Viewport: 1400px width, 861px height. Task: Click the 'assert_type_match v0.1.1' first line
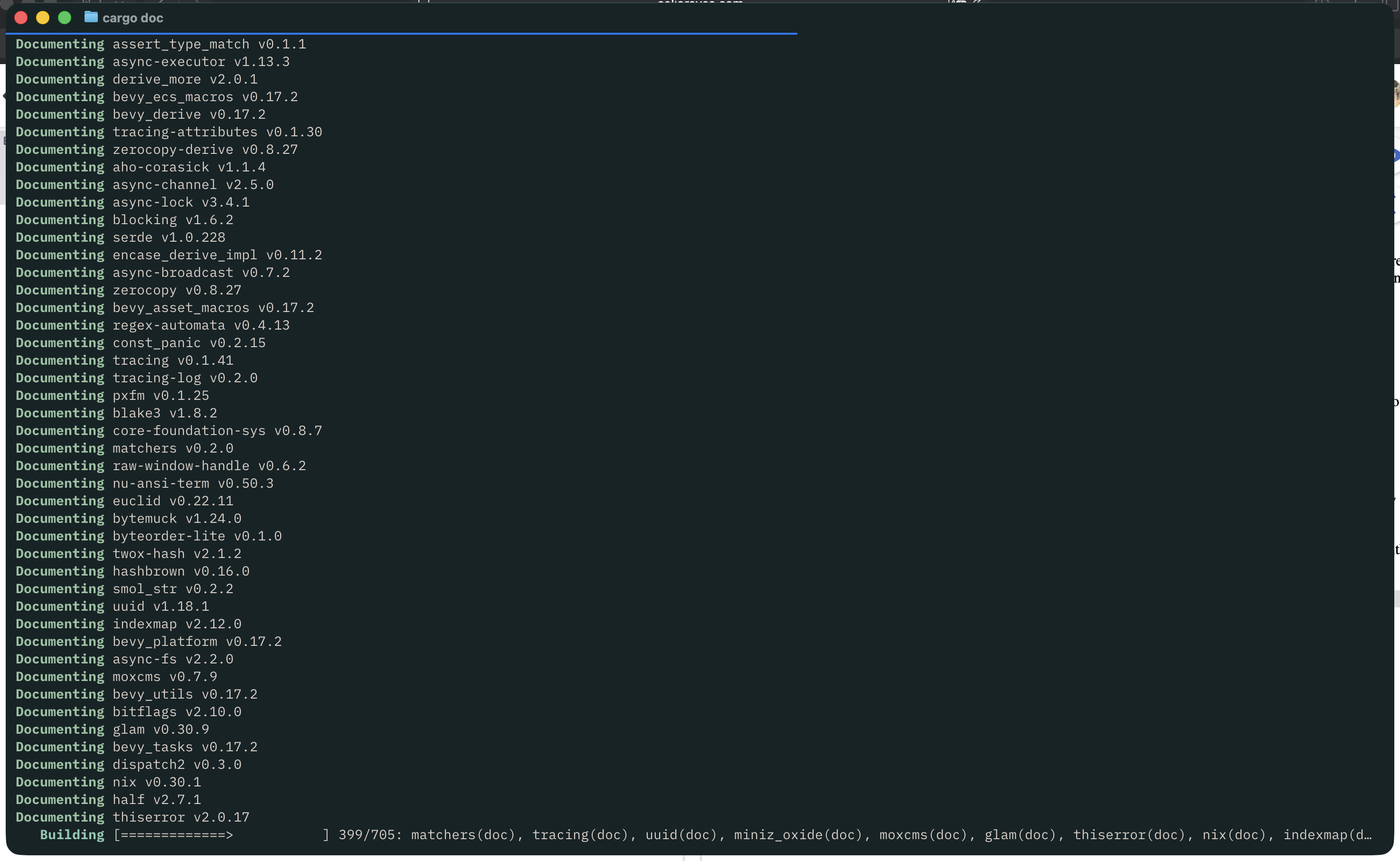click(x=209, y=44)
